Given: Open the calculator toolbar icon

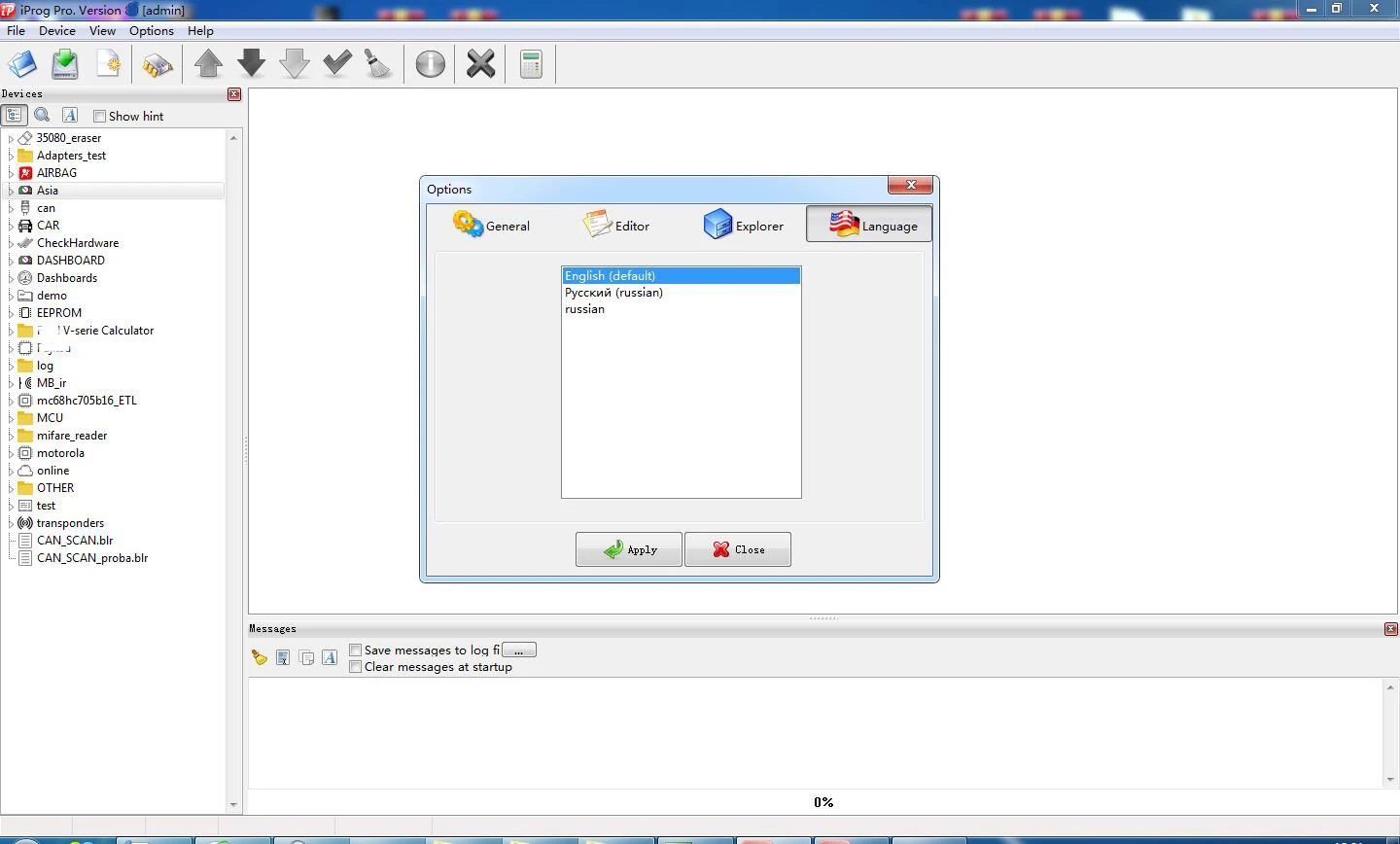Looking at the screenshot, I should coord(531,64).
